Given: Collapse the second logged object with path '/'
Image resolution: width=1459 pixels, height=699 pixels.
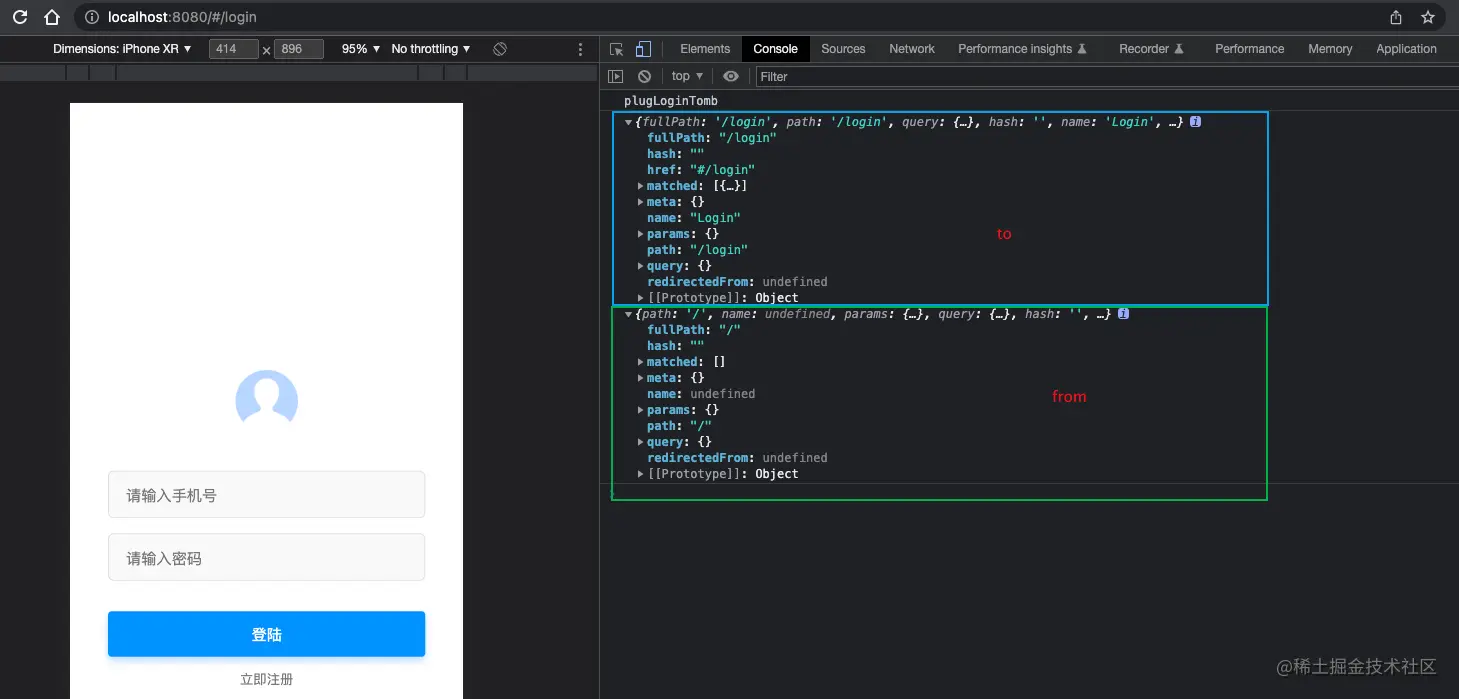Looking at the screenshot, I should coord(629,314).
